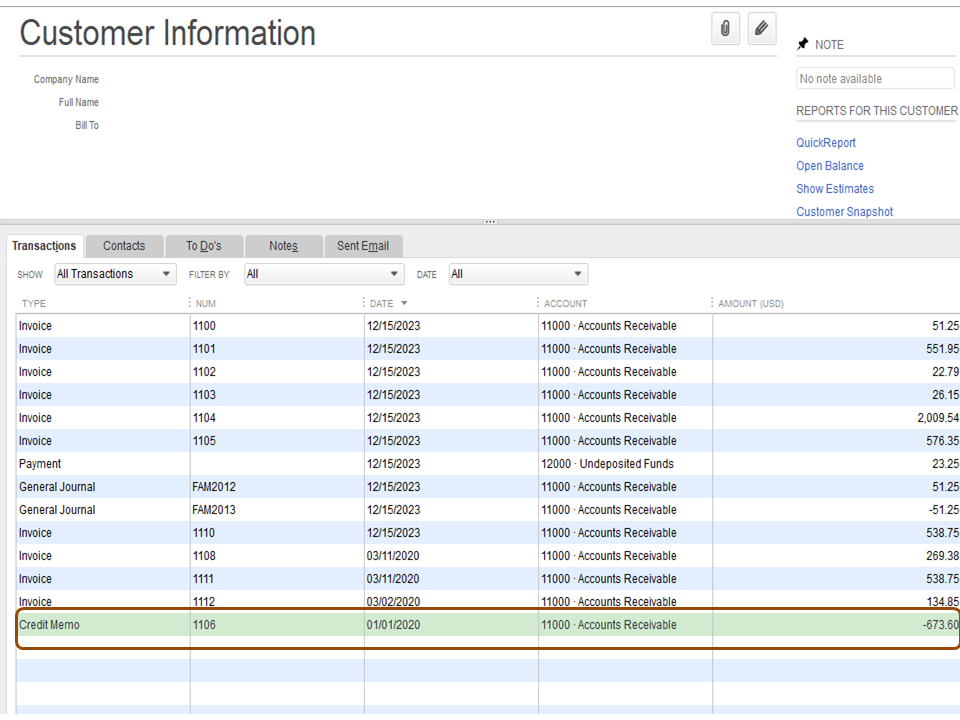Image resolution: width=960 pixels, height=720 pixels.
Task: Click the paperclip attach file icon
Action: pos(725,29)
